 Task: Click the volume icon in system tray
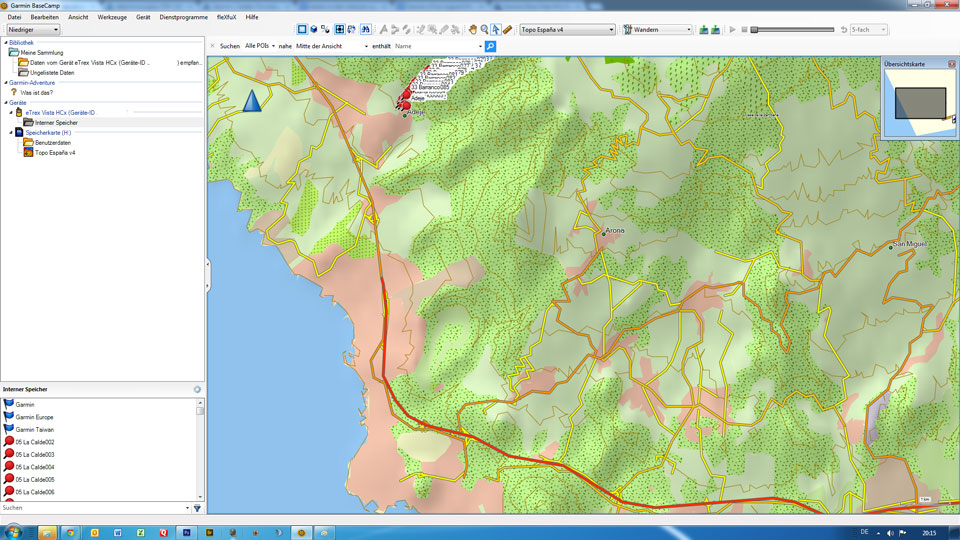click(890, 533)
